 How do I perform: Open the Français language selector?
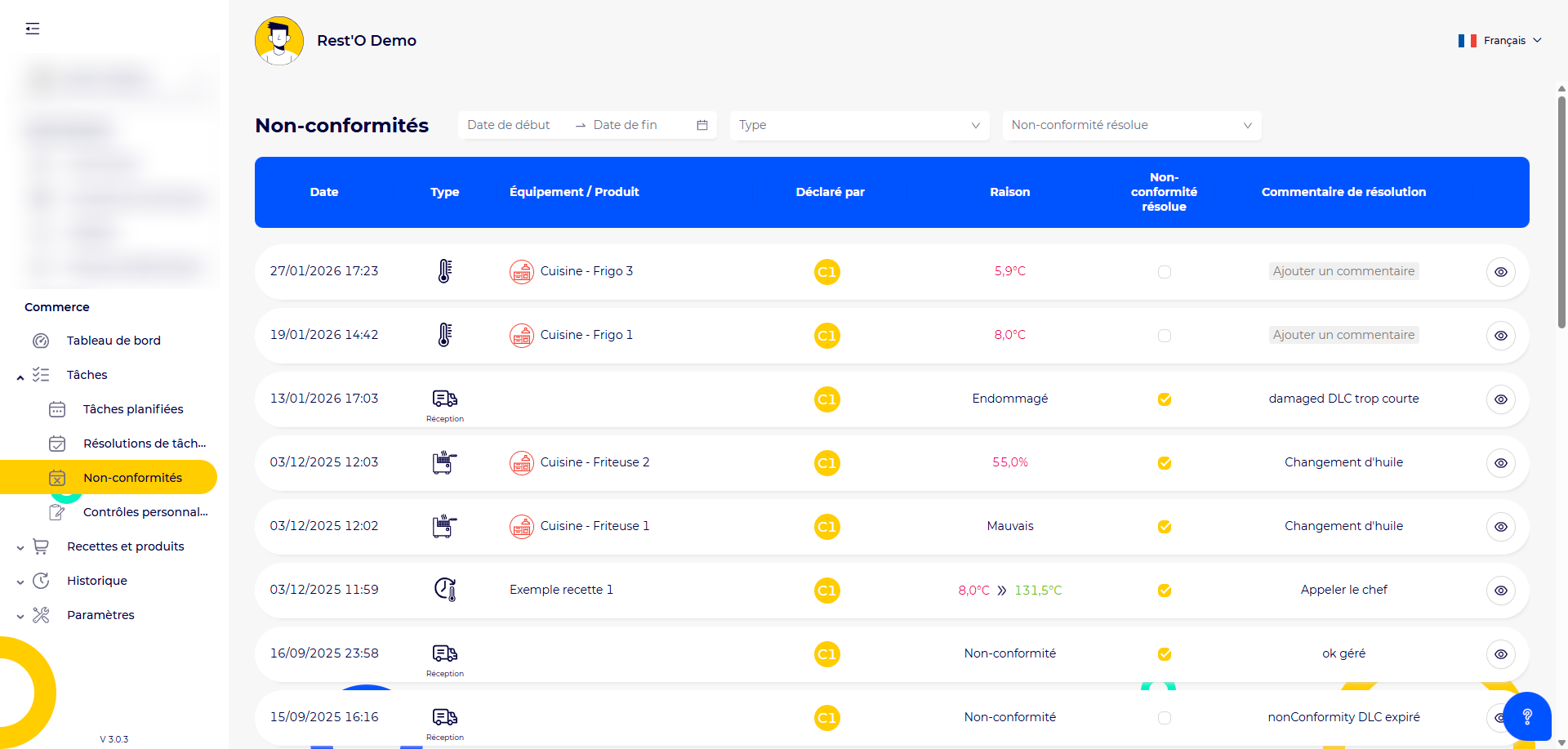coord(1500,40)
